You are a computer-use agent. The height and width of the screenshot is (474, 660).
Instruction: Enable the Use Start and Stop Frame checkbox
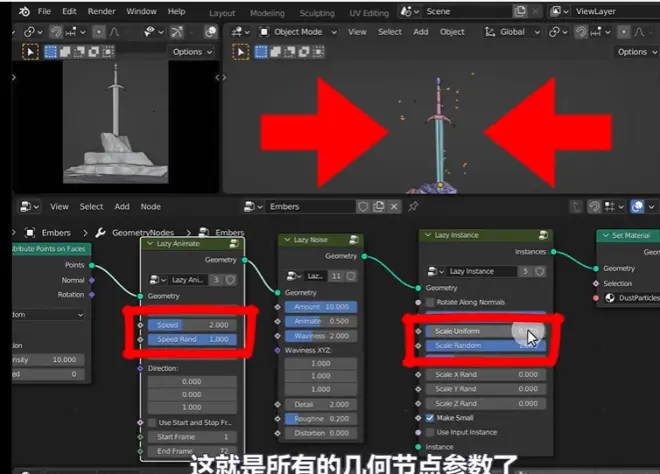click(x=152, y=422)
